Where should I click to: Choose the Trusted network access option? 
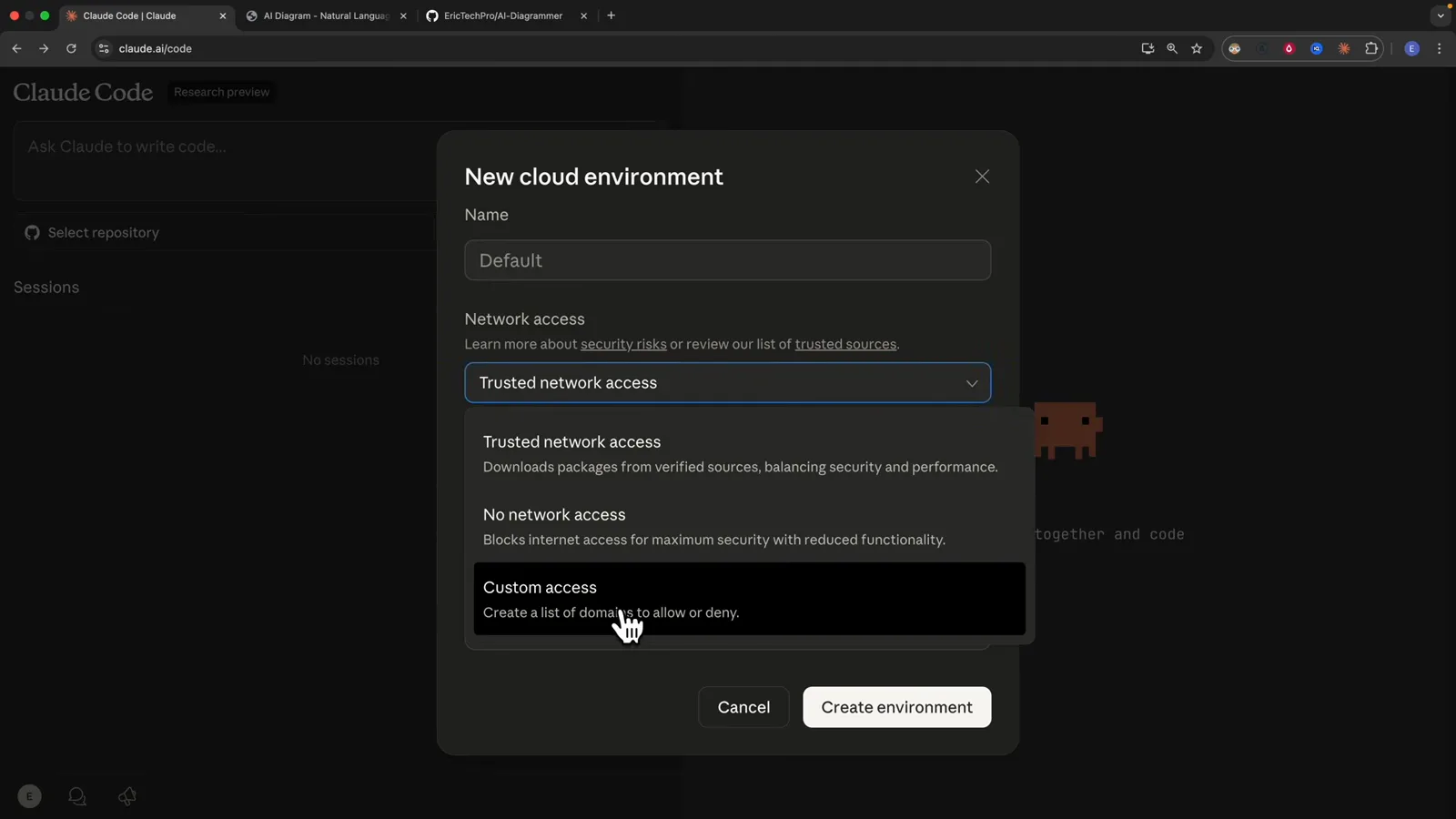click(x=749, y=453)
